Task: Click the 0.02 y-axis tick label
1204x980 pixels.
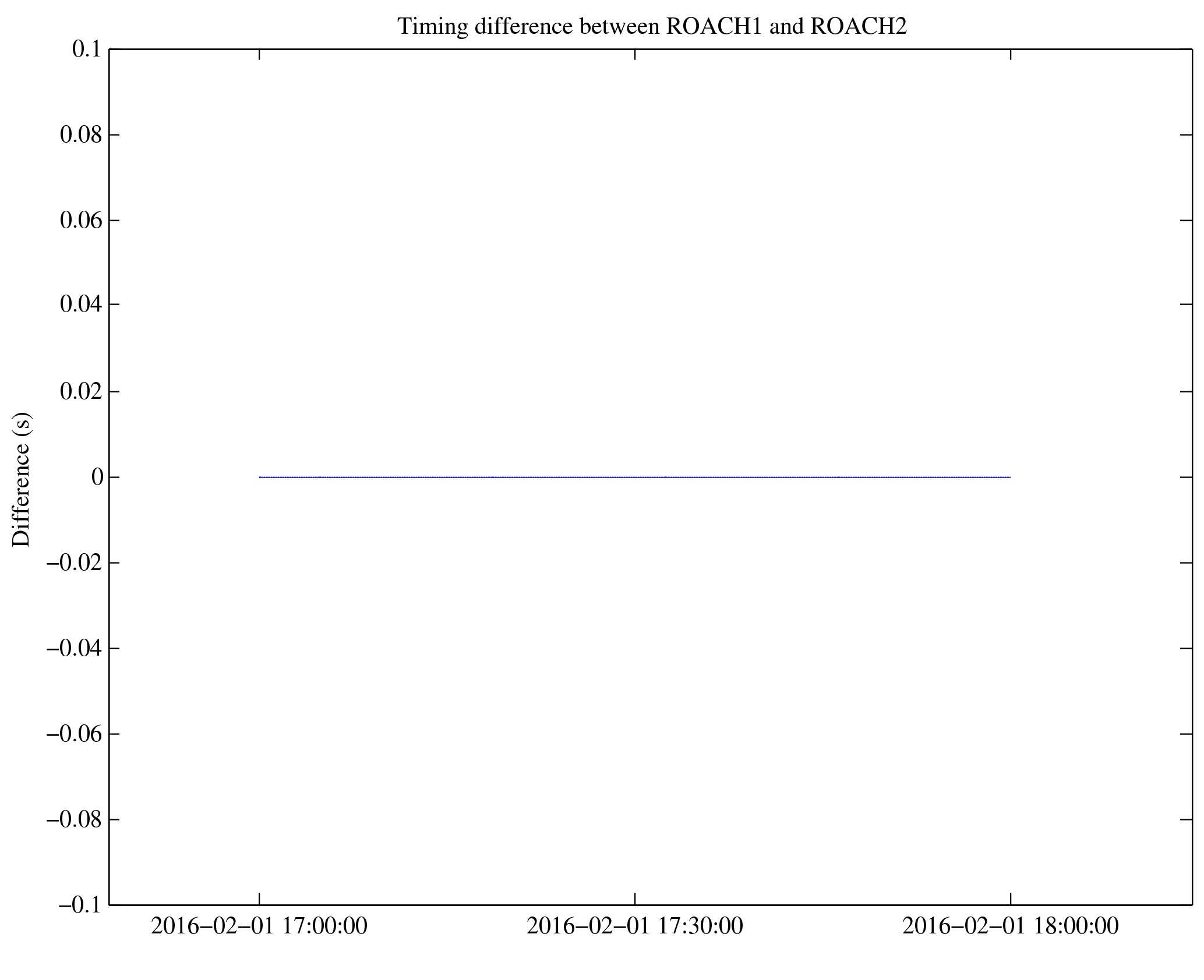Action: tap(81, 391)
